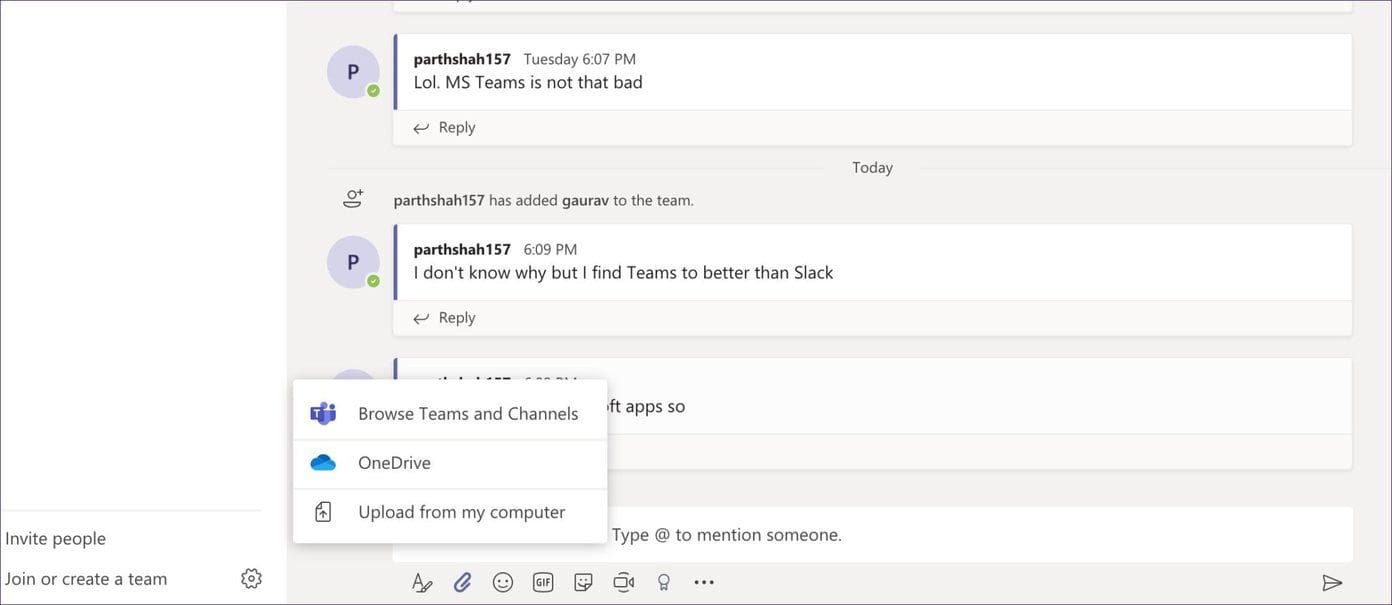Choose OneDrive from the attach menu
This screenshot has height=605, width=1392.
[450, 463]
